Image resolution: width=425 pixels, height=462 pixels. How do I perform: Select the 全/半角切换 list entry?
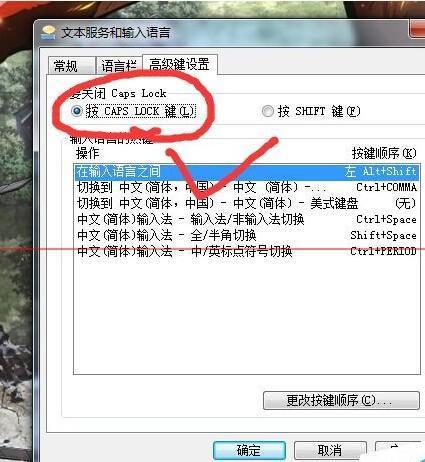click(246, 235)
